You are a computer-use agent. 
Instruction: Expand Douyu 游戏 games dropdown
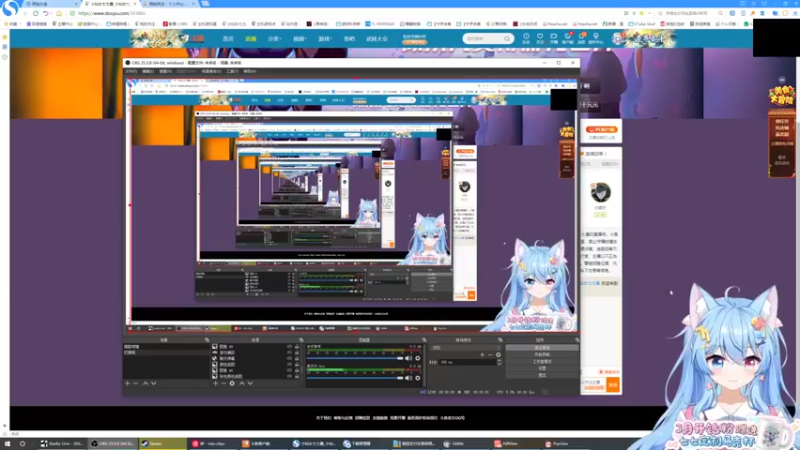pos(325,39)
